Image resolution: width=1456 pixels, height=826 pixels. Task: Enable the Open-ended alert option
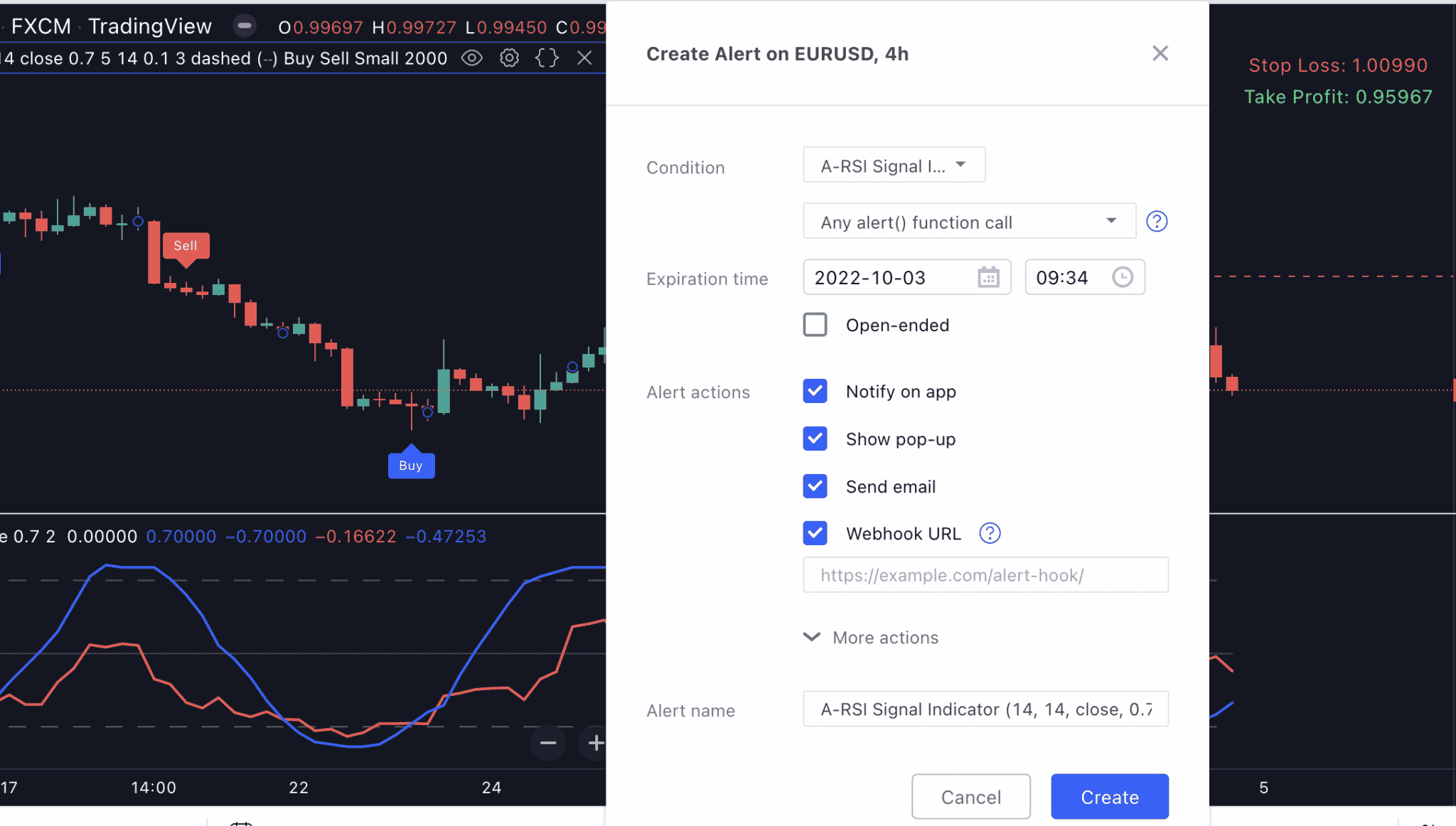tap(815, 324)
